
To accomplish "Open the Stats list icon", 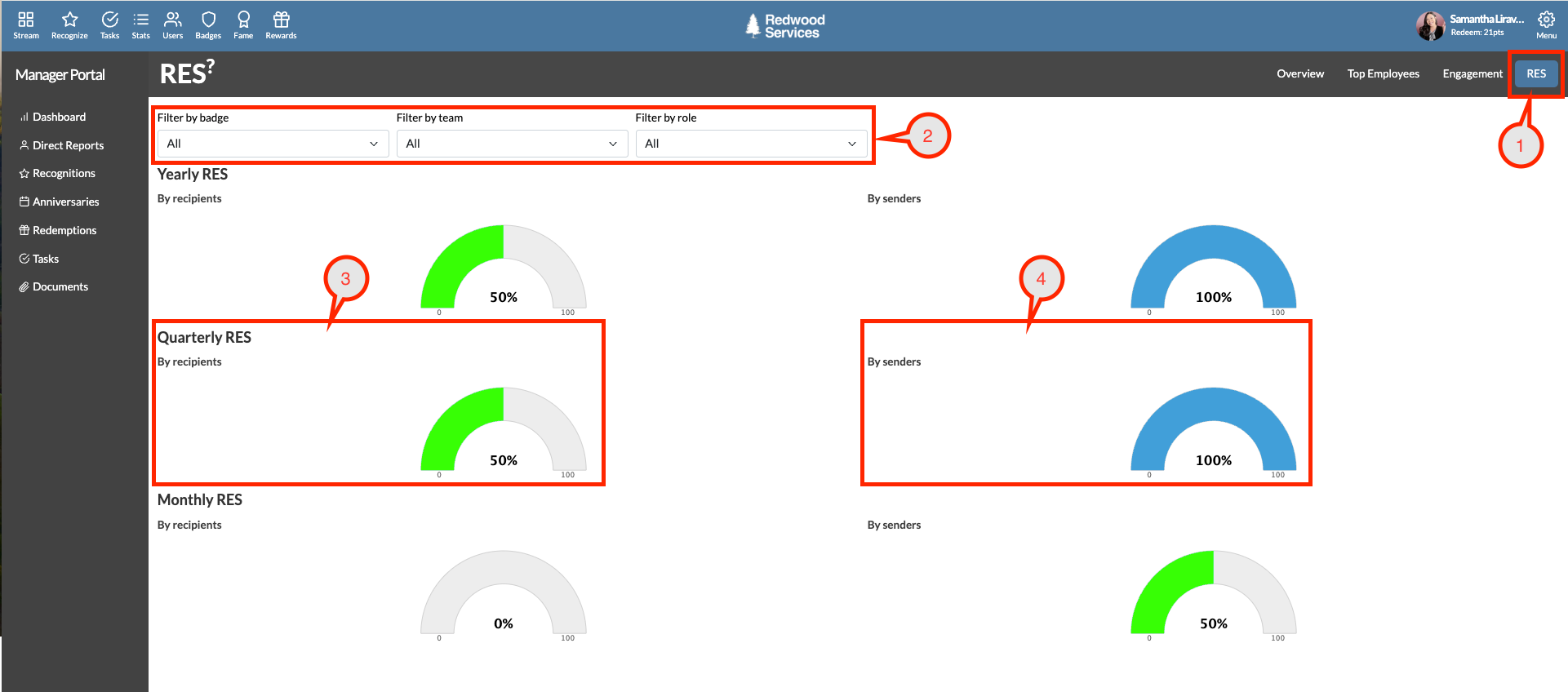I will click(140, 25).
